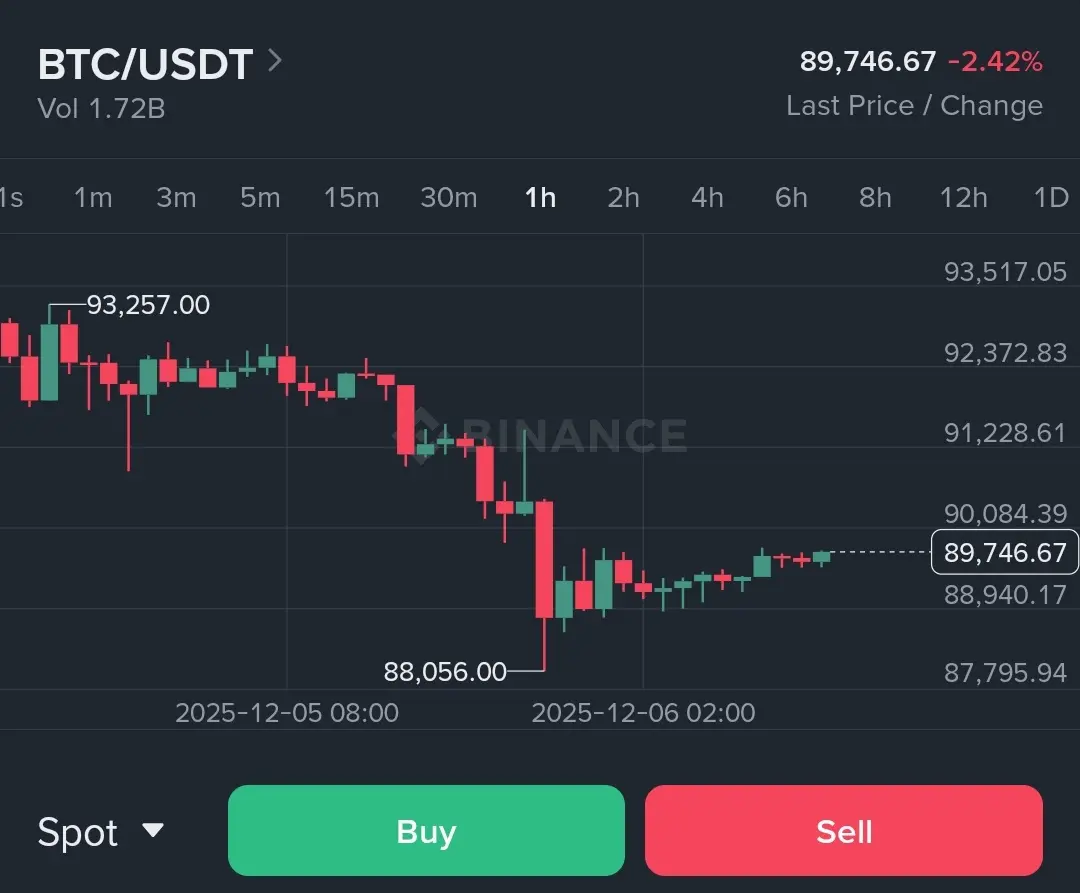Click the Spot label selector

pos(77,832)
